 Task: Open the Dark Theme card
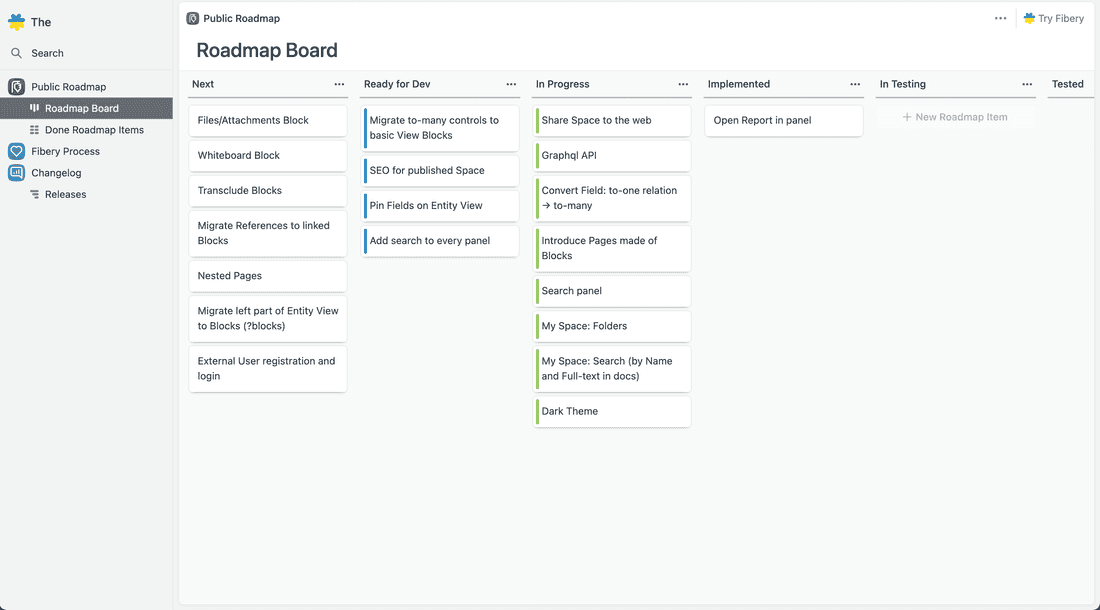612,411
